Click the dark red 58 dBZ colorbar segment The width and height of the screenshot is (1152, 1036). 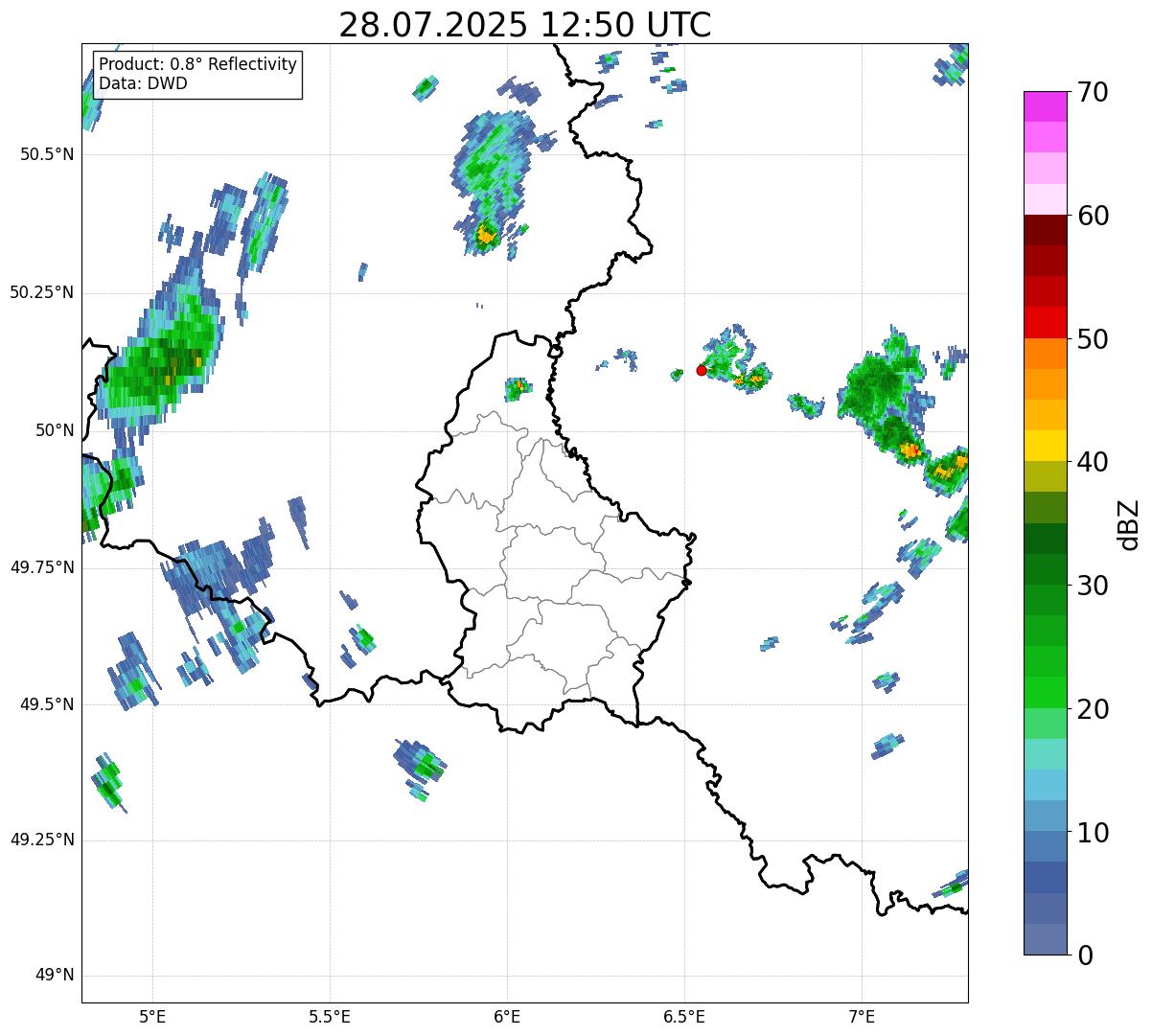click(1045, 230)
